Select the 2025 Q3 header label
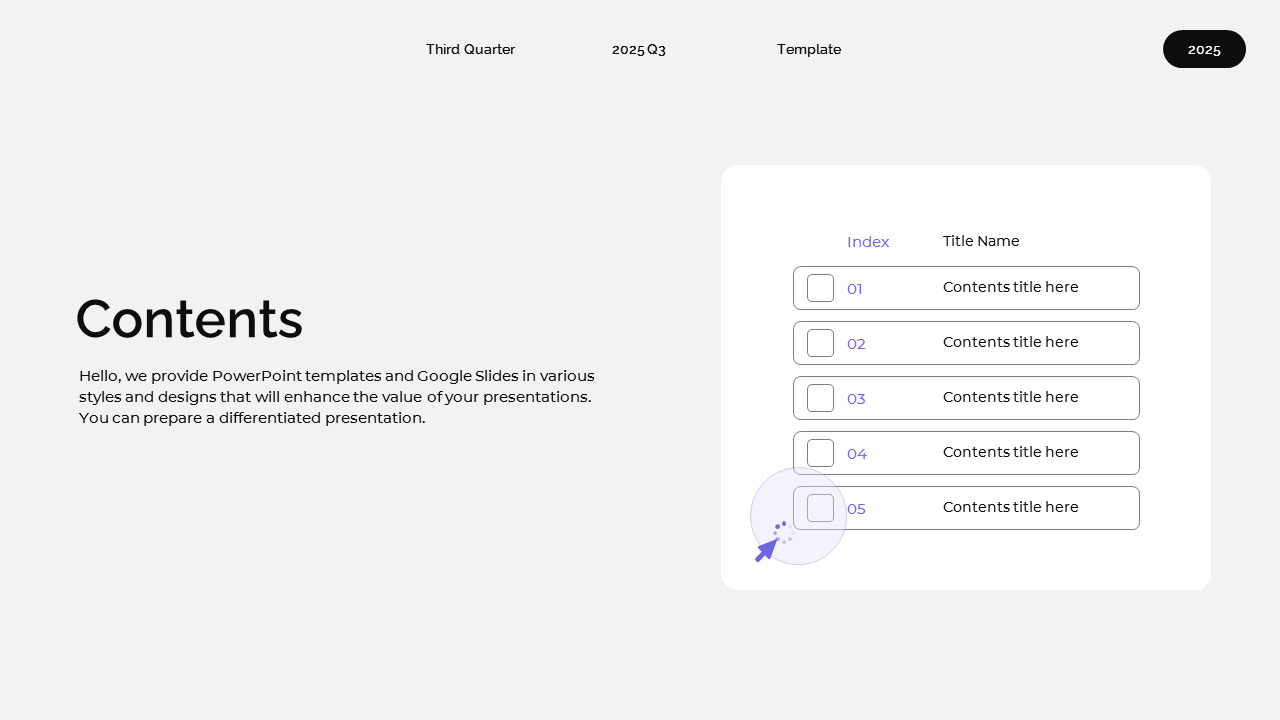 pyautogui.click(x=638, y=49)
